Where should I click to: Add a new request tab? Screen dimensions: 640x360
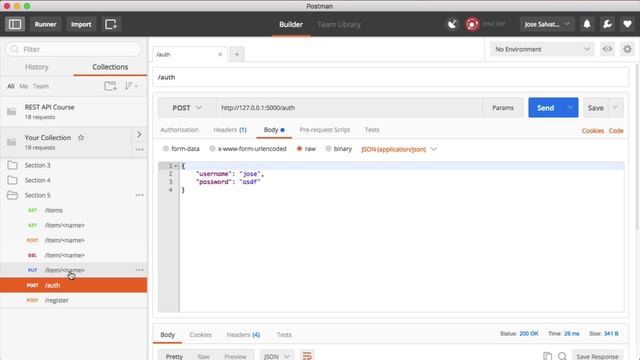click(x=237, y=54)
